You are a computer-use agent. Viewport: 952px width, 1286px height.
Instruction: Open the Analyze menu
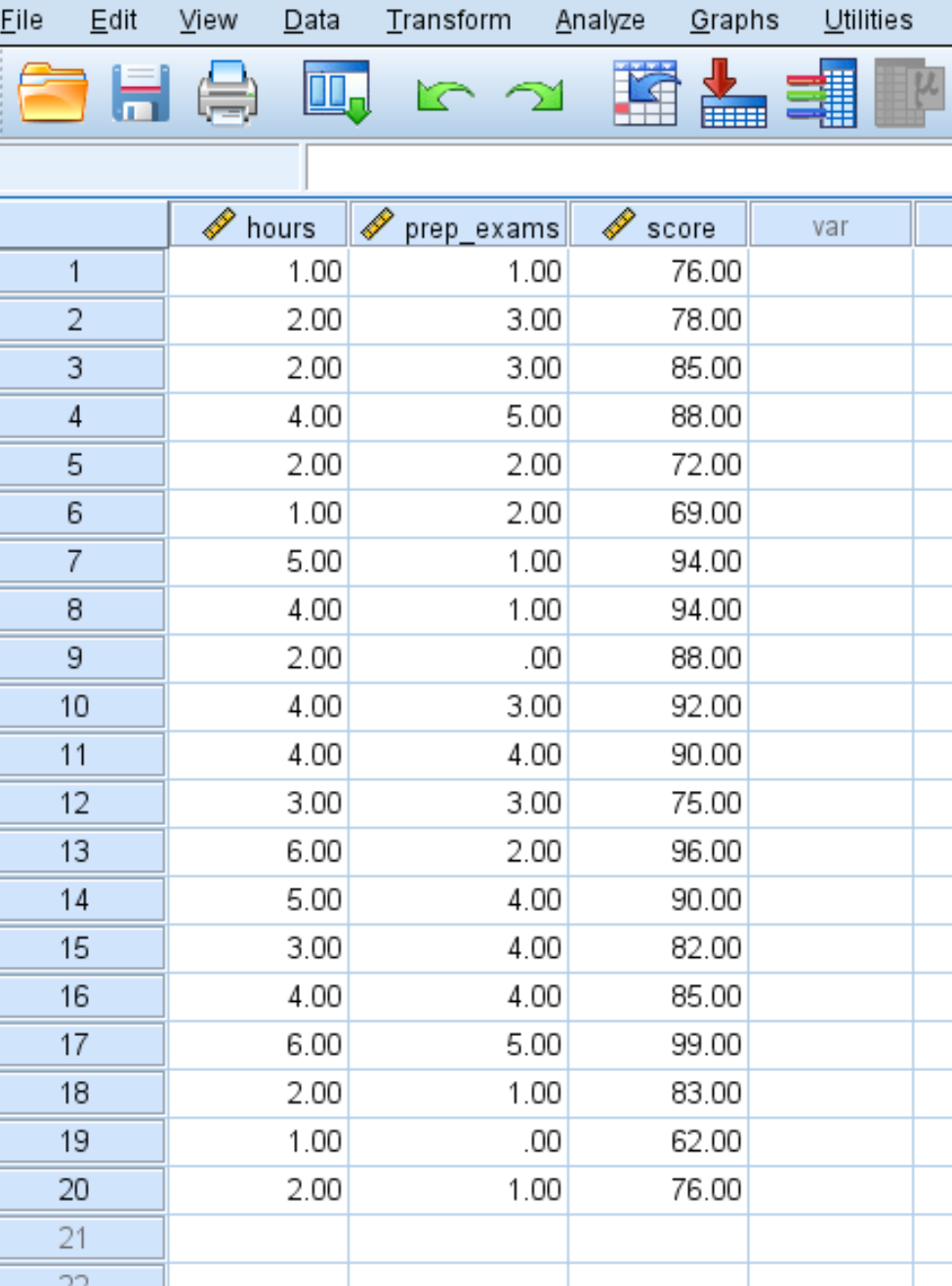pyautogui.click(x=600, y=21)
